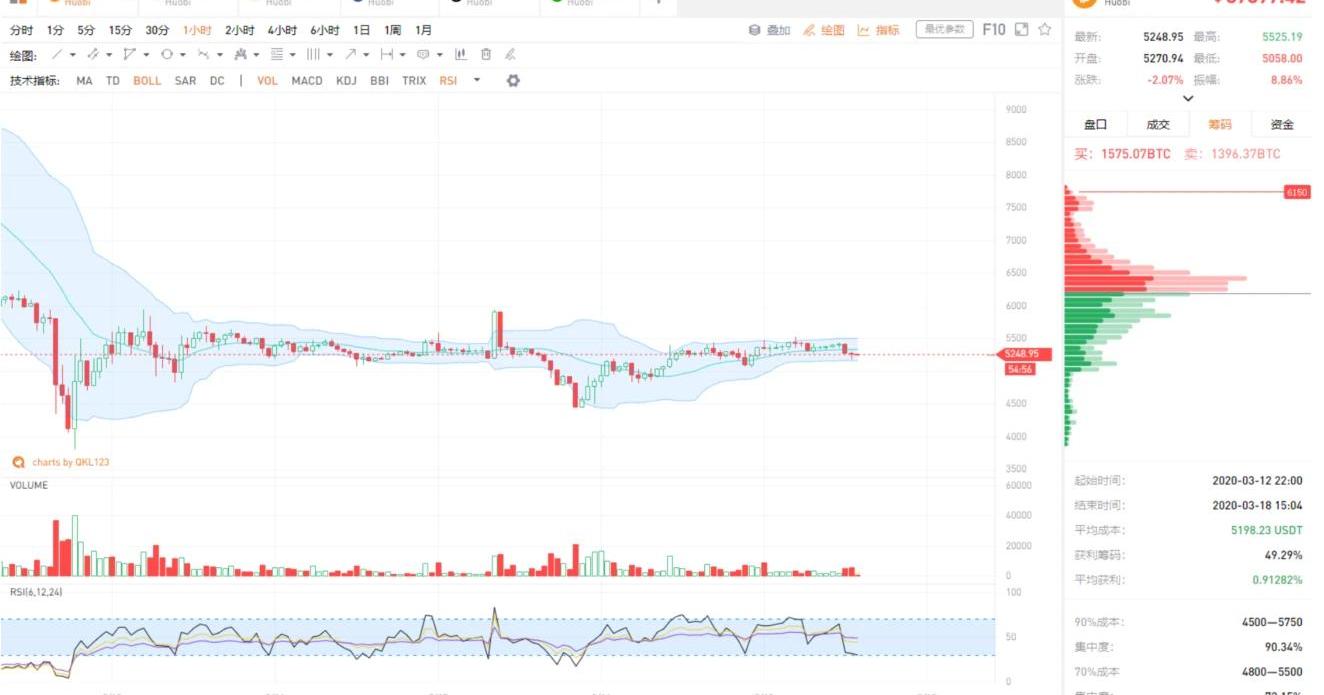Switch to the 盘口 order book tab
Viewport: 1324px width, 695px height.
click(x=1096, y=125)
